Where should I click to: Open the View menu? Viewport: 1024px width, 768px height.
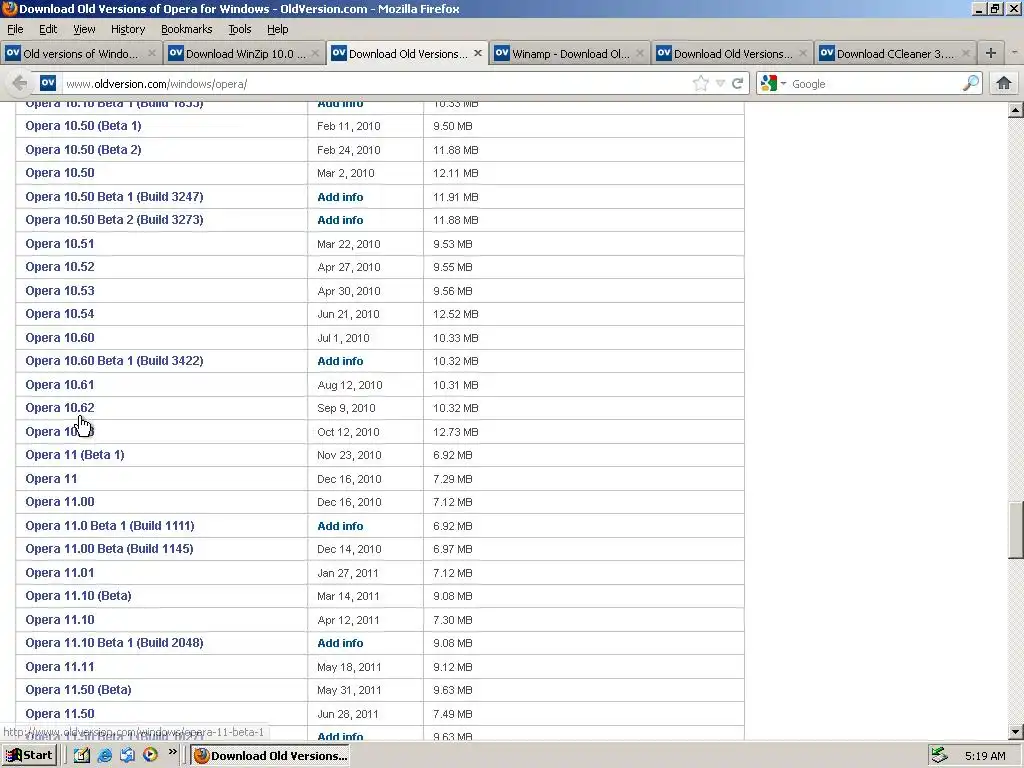[x=84, y=29]
